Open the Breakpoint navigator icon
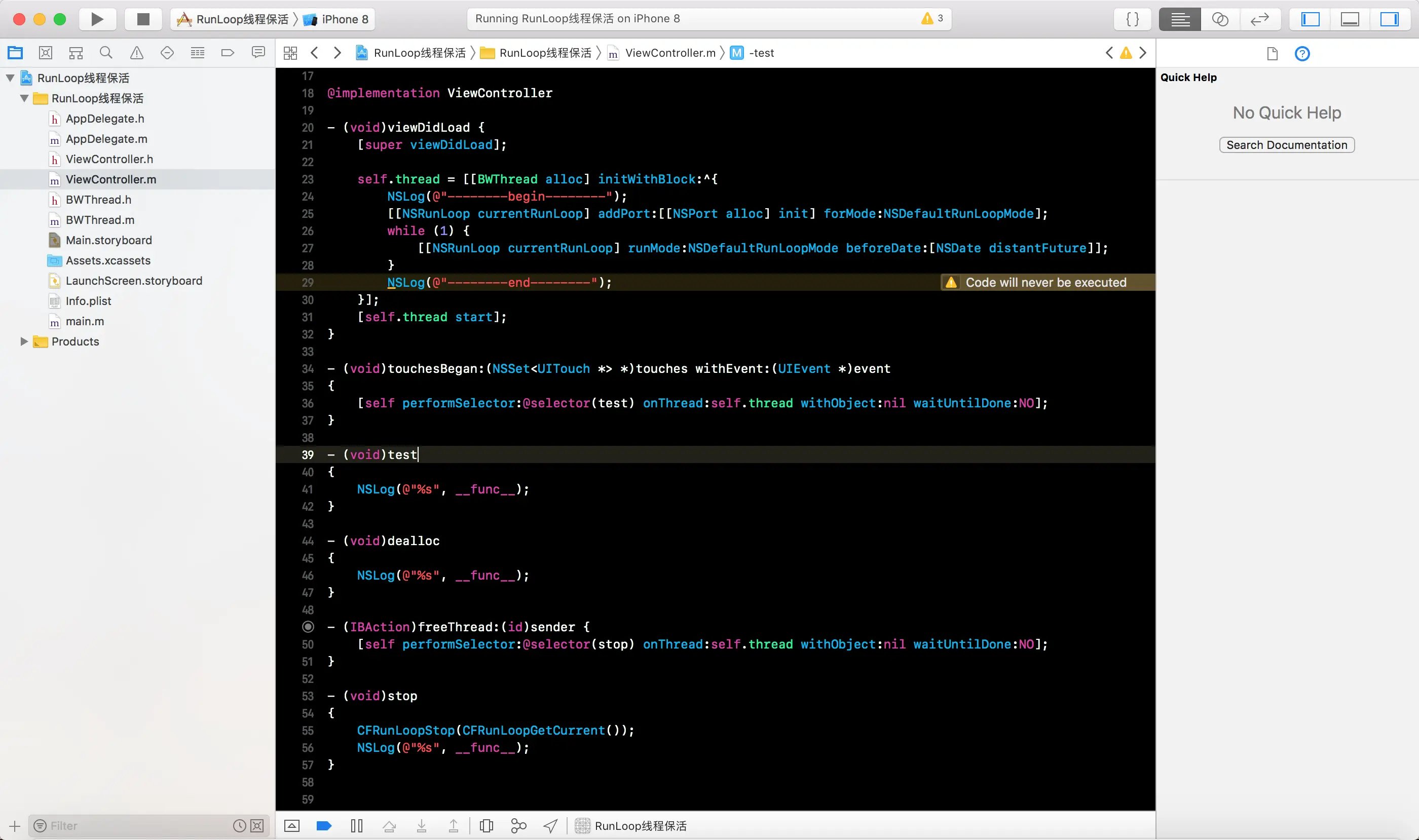Screen dimensions: 1419x840 pos(228,53)
